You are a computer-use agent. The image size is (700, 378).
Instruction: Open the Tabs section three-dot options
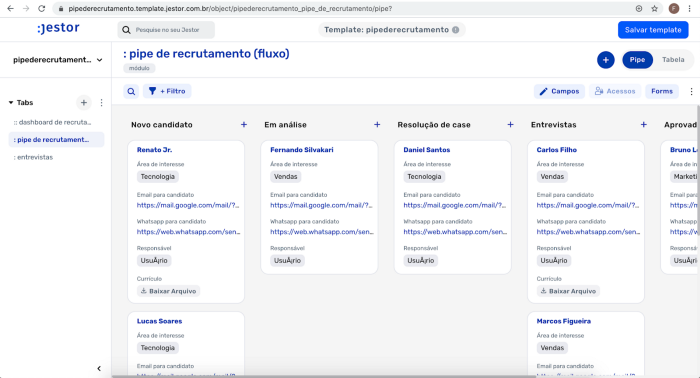point(101,103)
